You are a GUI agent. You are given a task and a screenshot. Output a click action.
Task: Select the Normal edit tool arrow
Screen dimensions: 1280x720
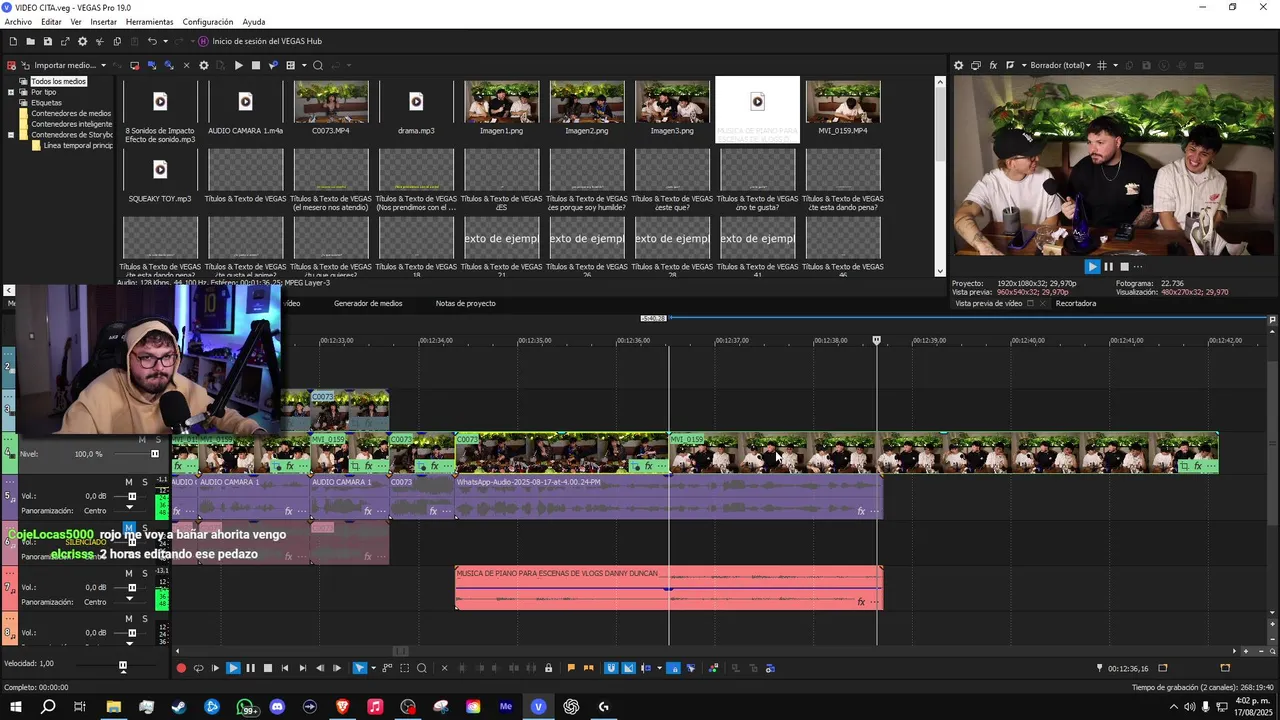click(x=360, y=668)
